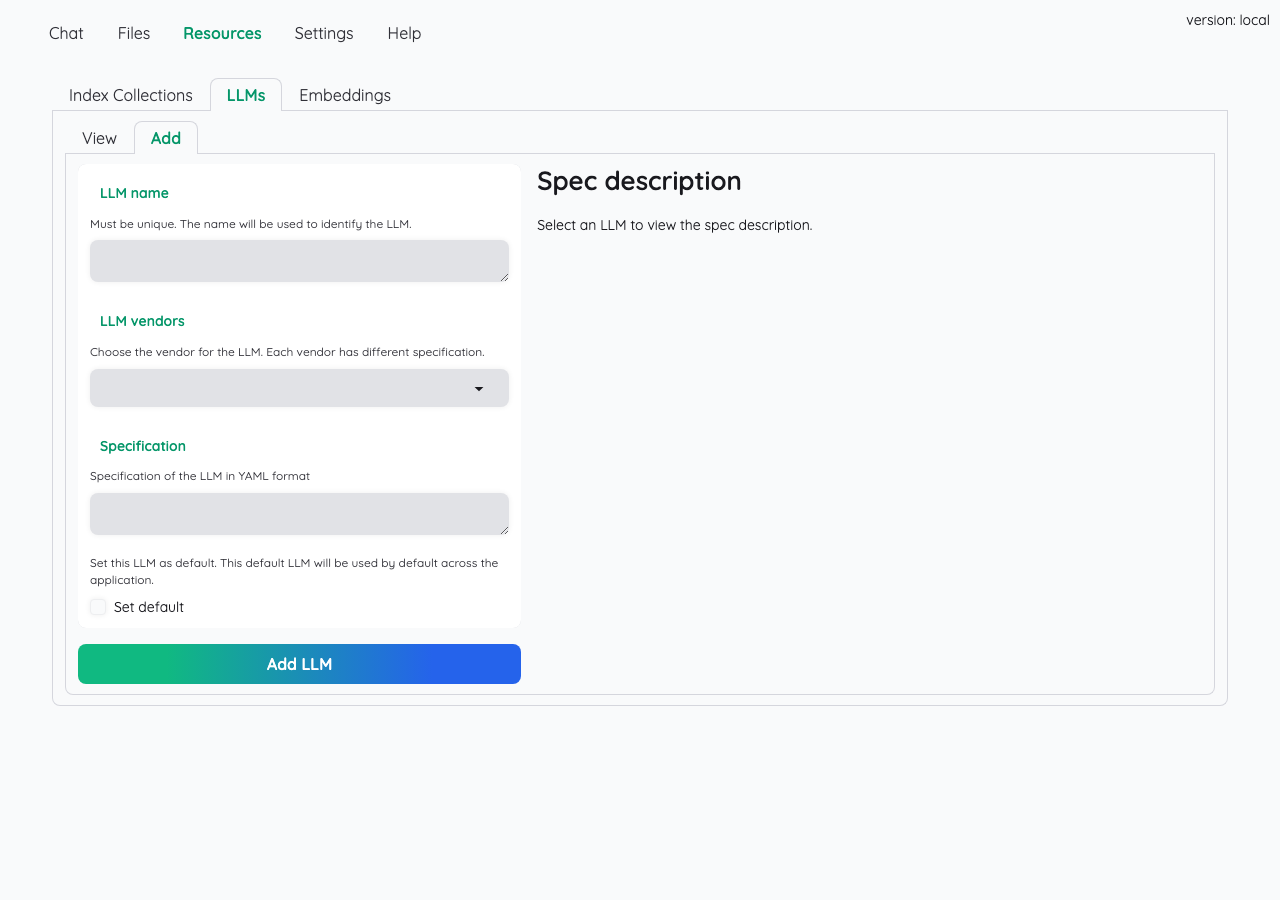Open the Chat tab
This screenshot has height=900, width=1280.
pos(66,33)
